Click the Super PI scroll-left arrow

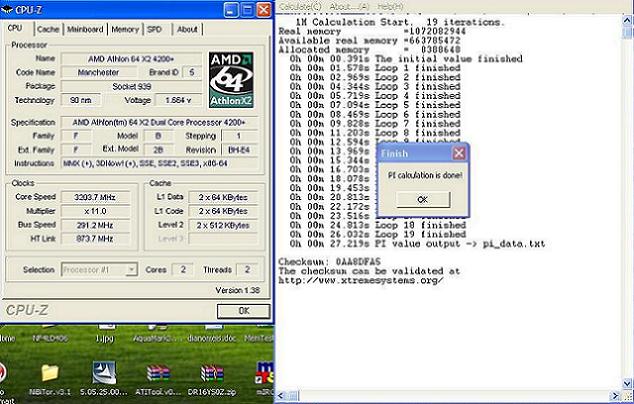tap(282, 396)
